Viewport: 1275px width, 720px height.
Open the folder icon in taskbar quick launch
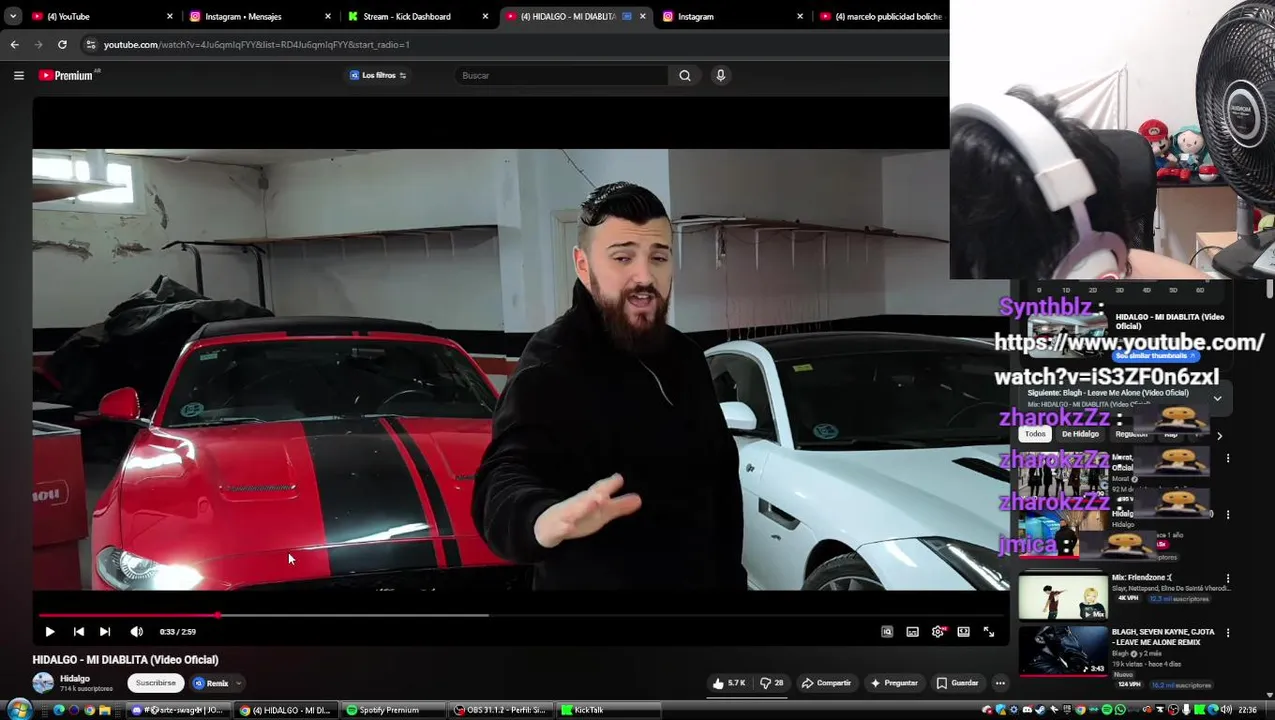tap(104, 710)
